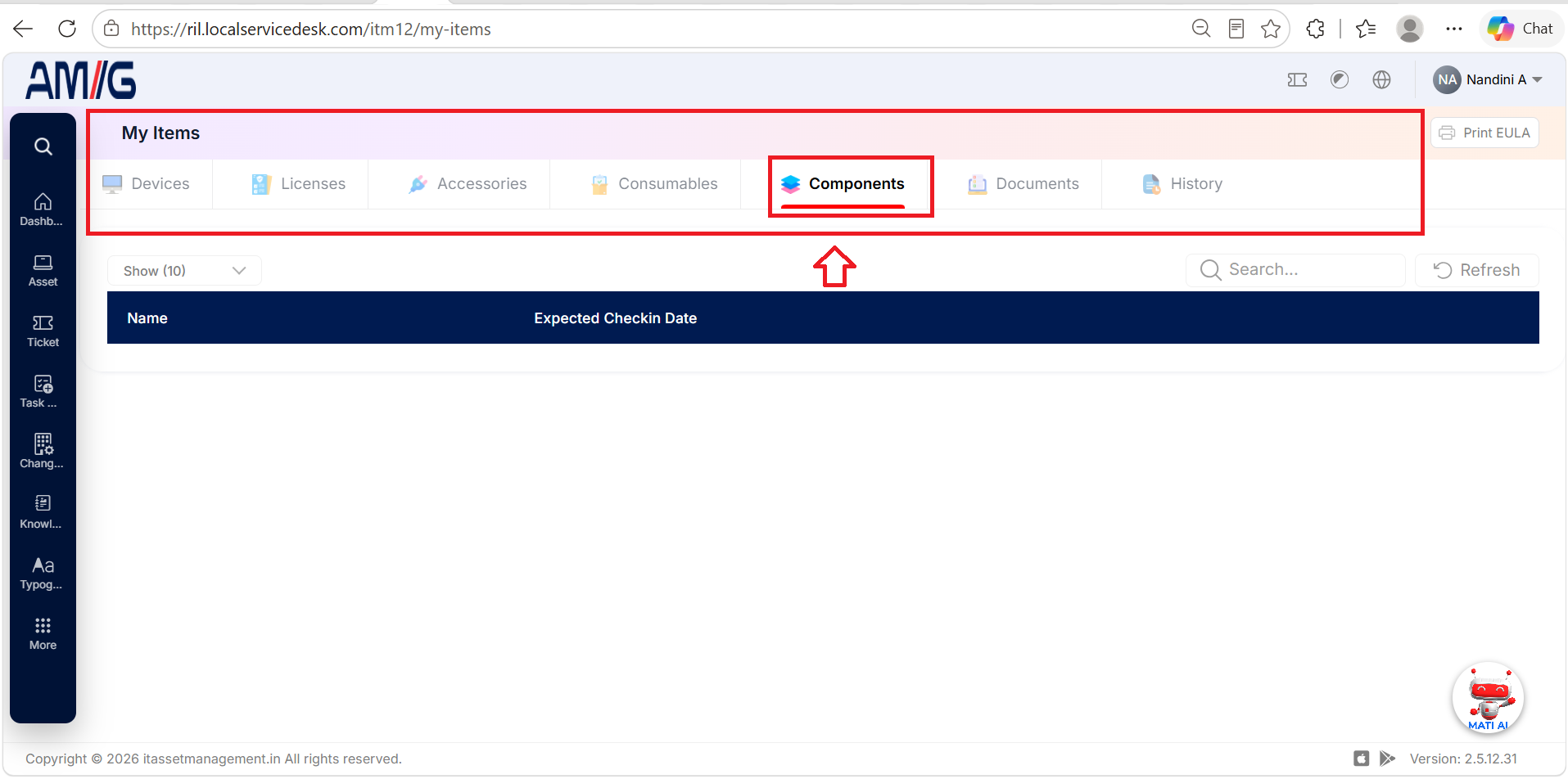Open the language globe icon
This screenshot has width=1568, height=779.
1382,79
